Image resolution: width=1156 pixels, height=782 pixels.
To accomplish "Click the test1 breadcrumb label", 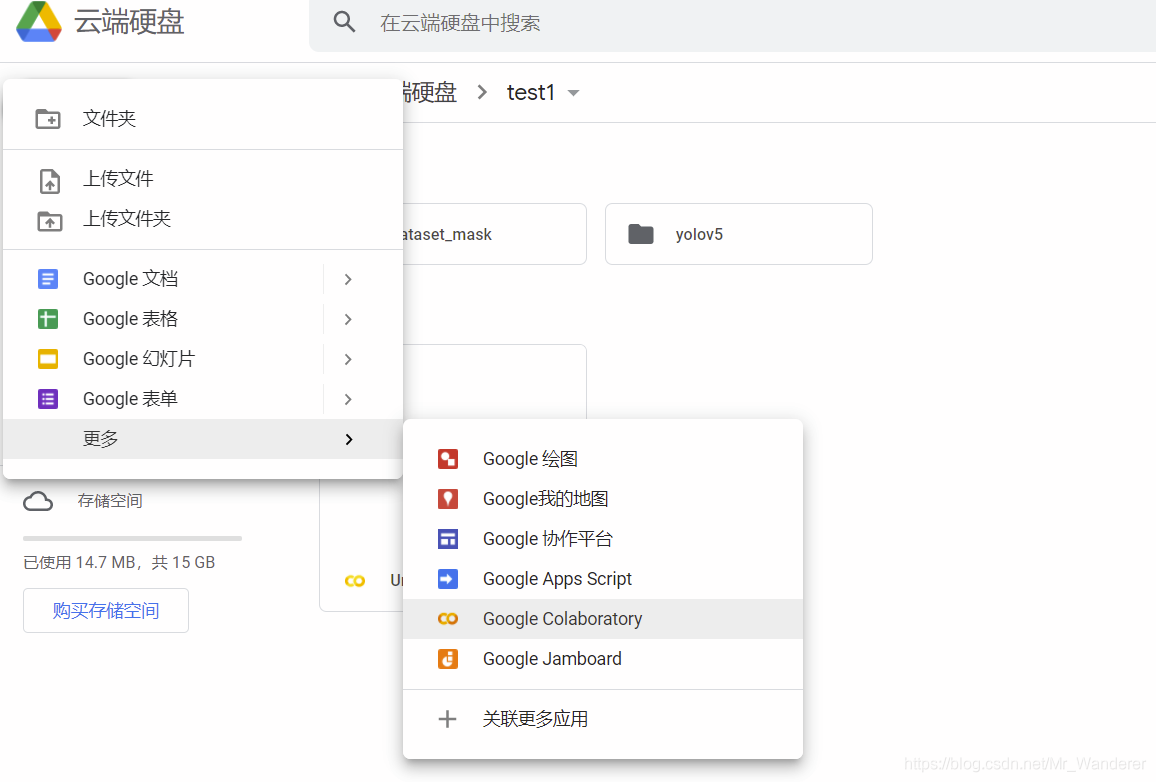I will (531, 93).
